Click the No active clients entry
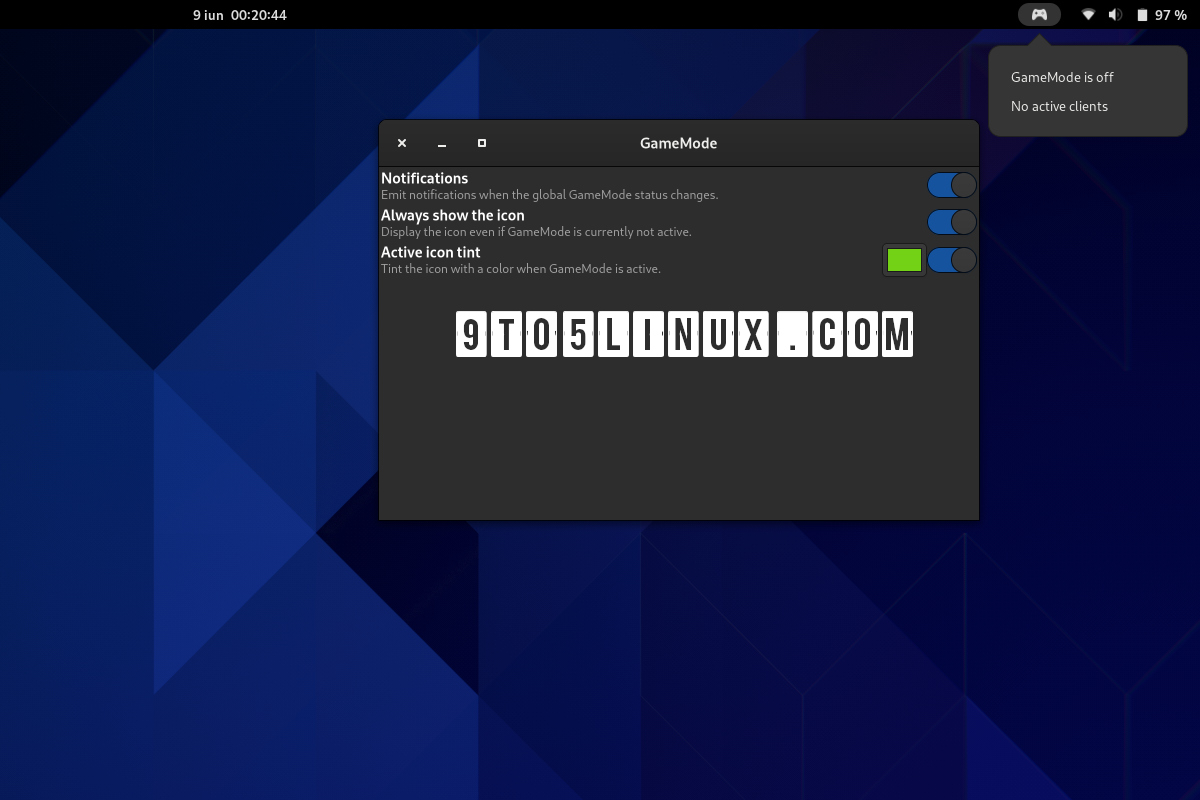 (x=1059, y=106)
